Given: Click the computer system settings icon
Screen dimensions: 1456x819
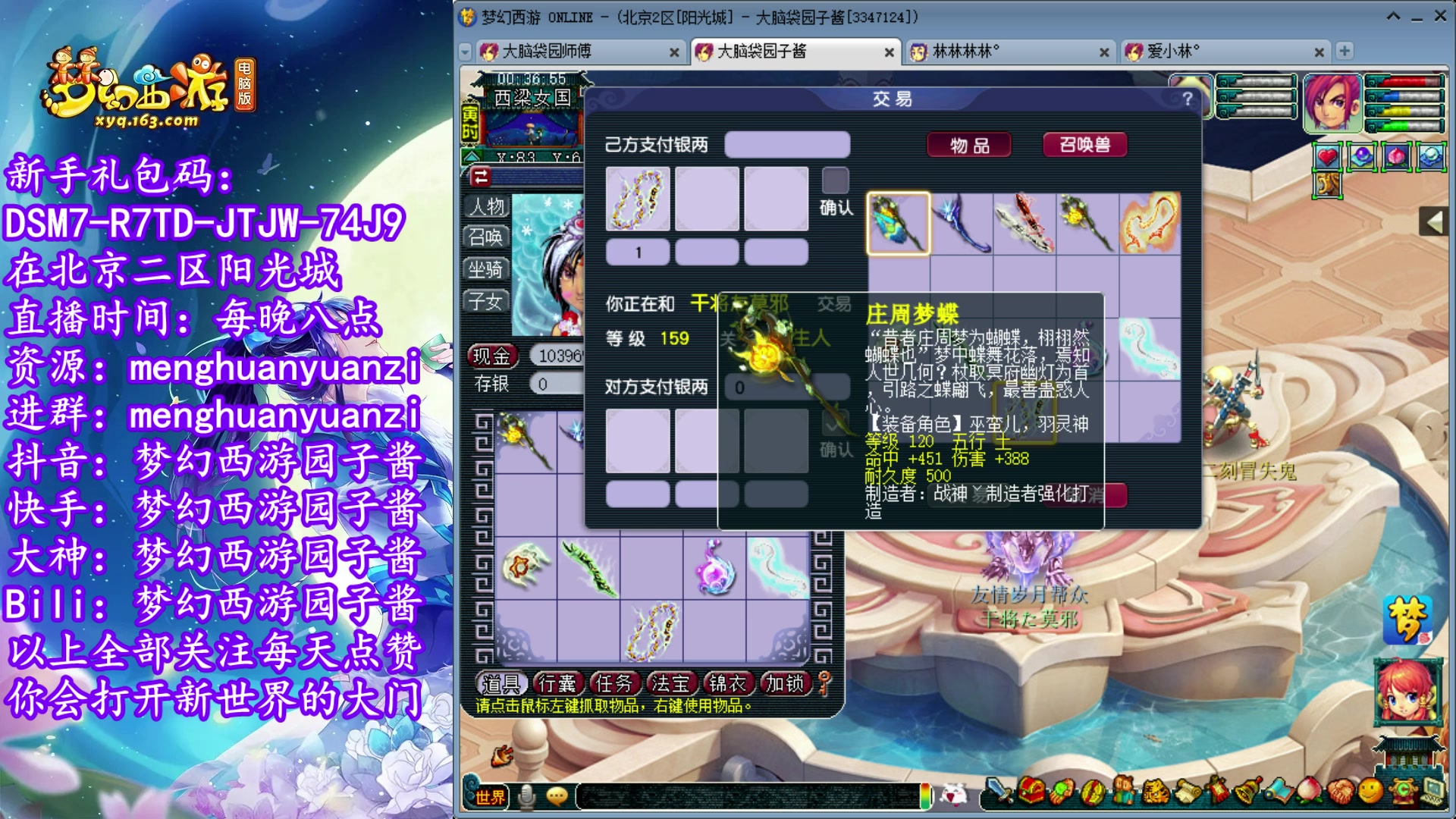Looking at the screenshot, I should point(1432,792).
